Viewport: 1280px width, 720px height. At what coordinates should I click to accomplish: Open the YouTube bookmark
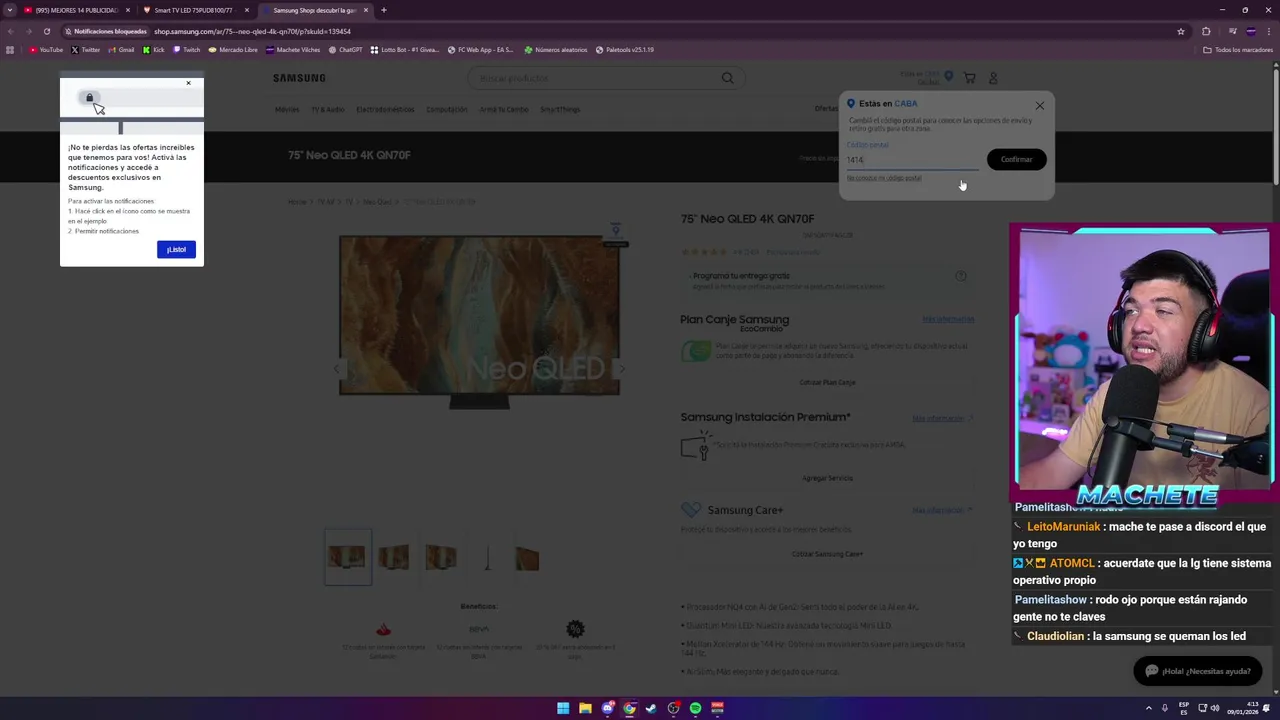[x=46, y=50]
